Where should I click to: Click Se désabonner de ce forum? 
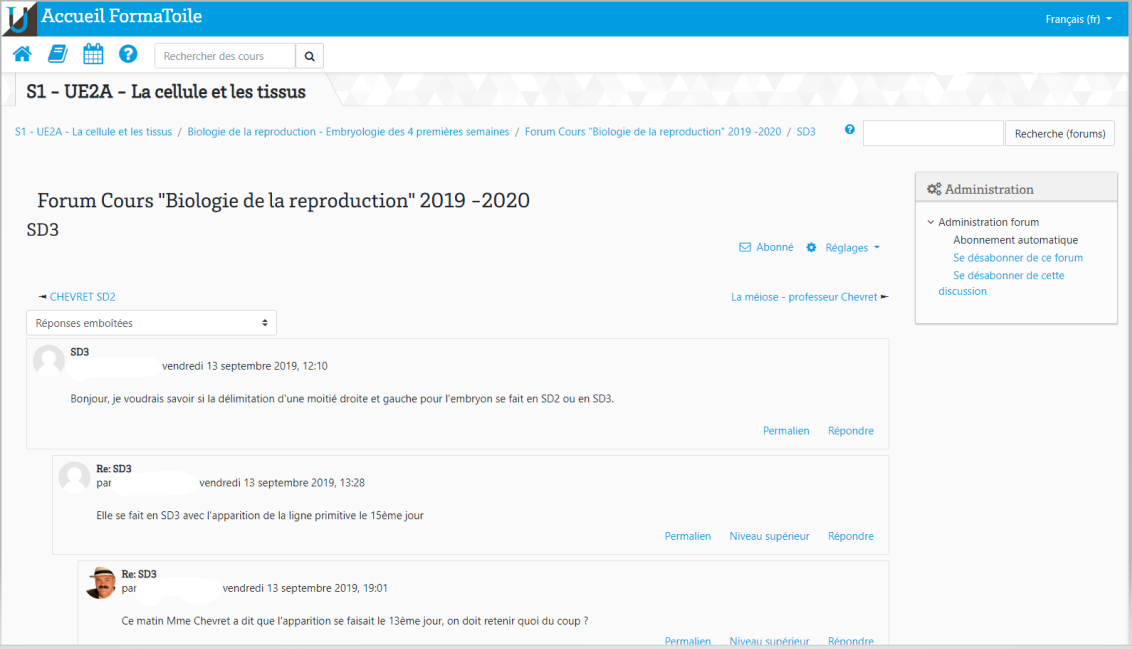pyautogui.click(x=1017, y=258)
